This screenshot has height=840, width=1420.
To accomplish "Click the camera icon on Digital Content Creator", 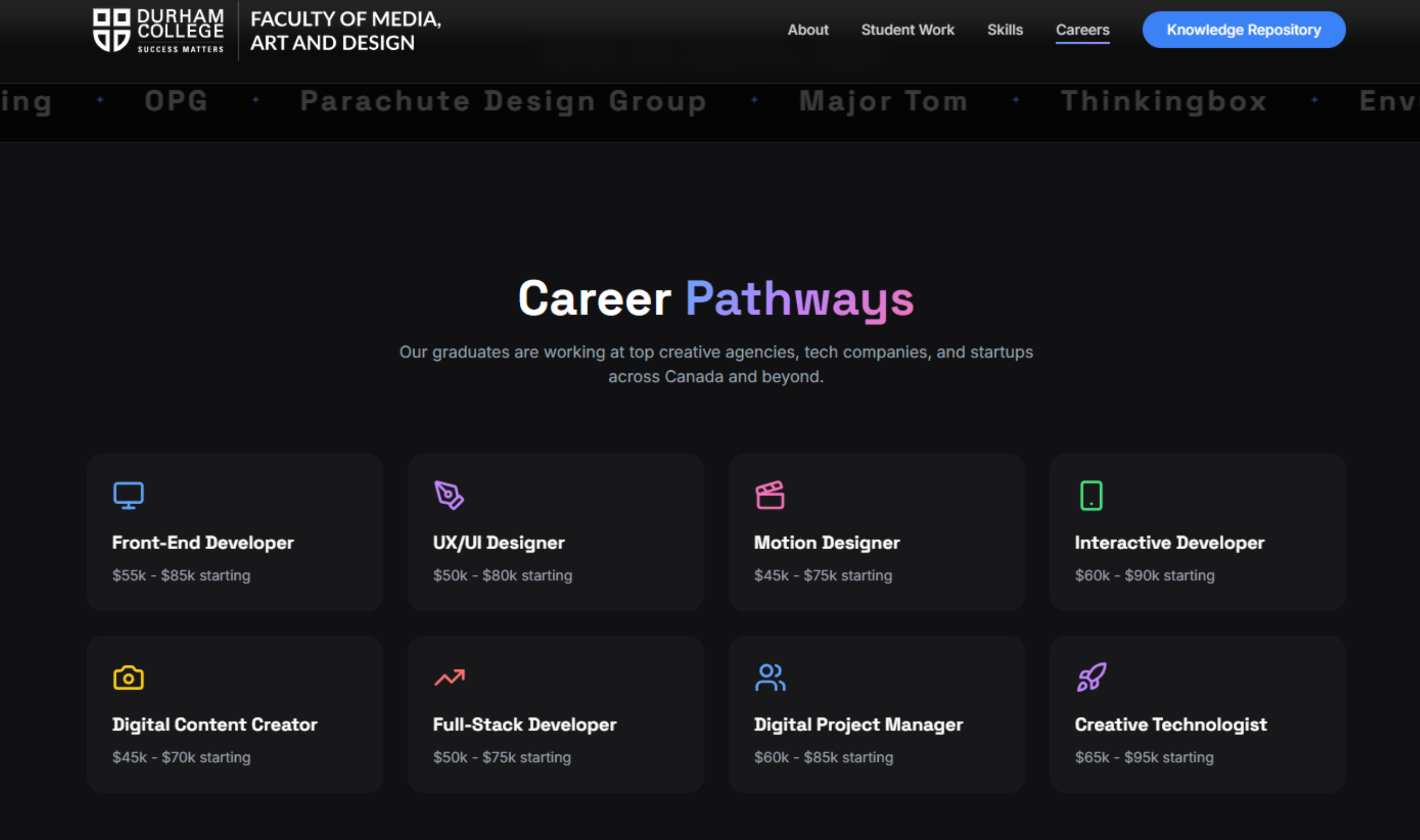I will pos(129,677).
